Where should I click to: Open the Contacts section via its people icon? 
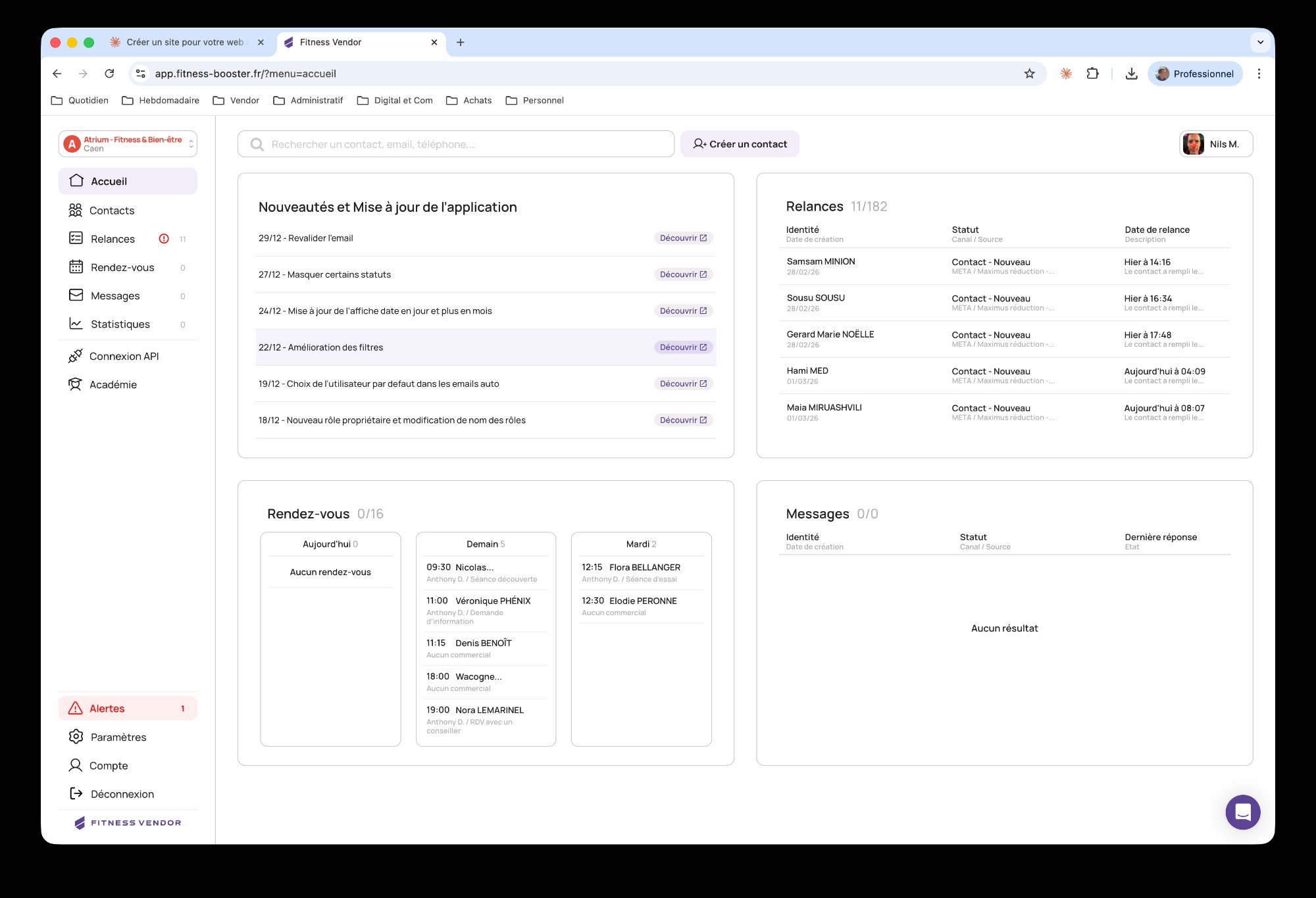tap(76, 210)
